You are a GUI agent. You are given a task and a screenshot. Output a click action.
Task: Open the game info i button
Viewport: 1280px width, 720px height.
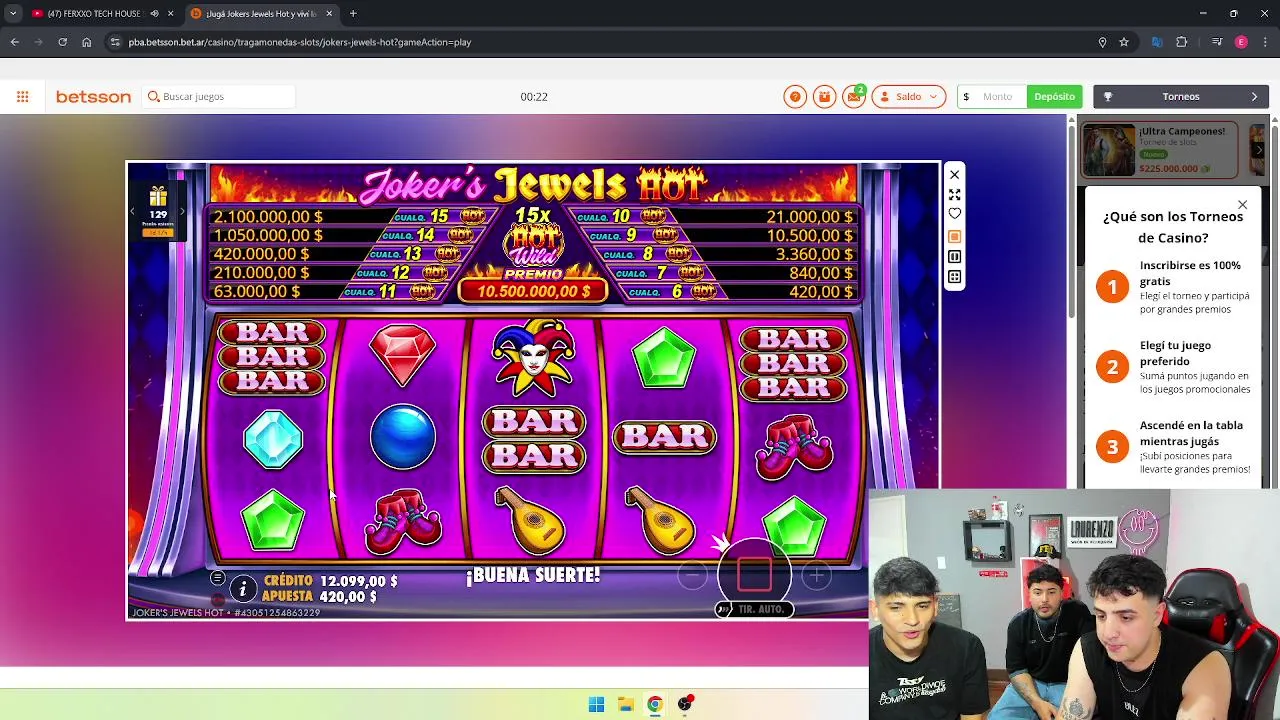coord(242,589)
